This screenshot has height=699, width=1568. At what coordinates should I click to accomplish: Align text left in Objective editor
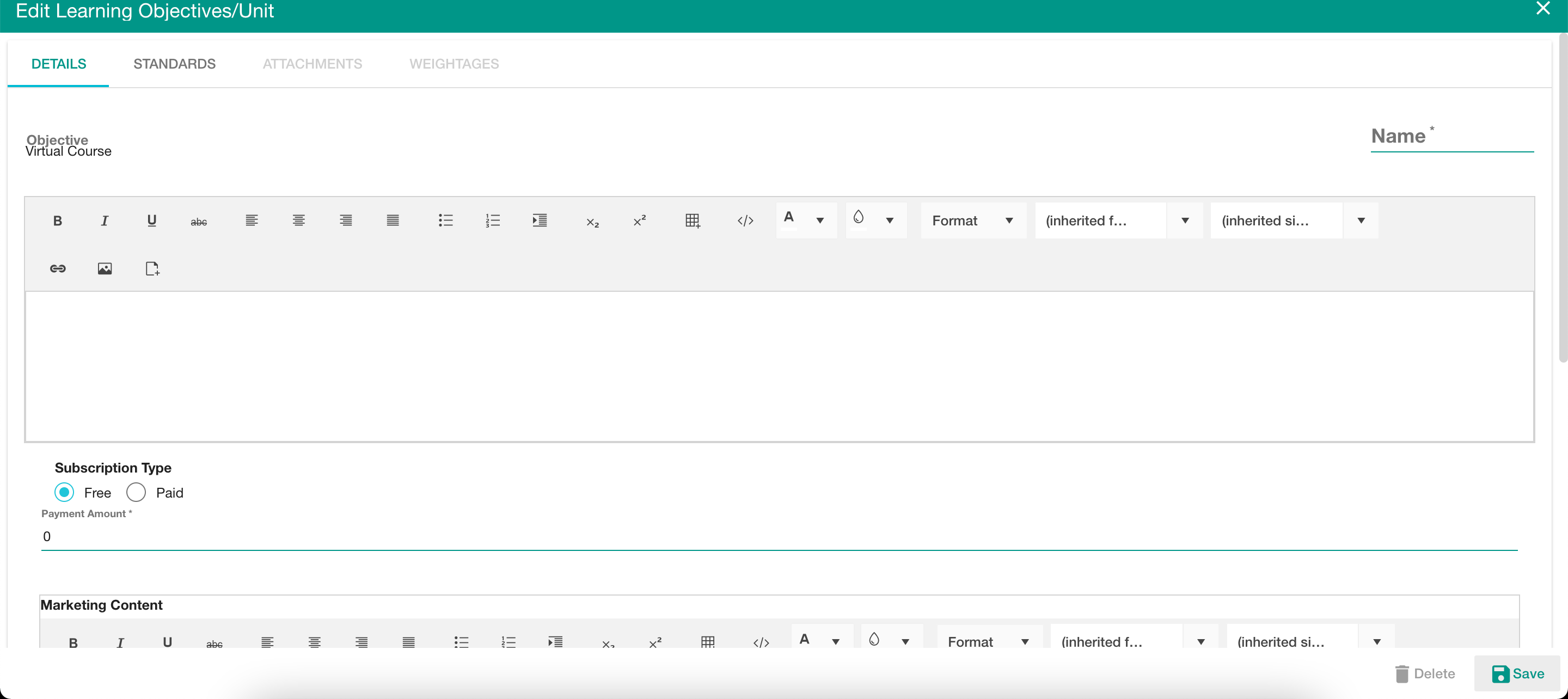tap(252, 220)
